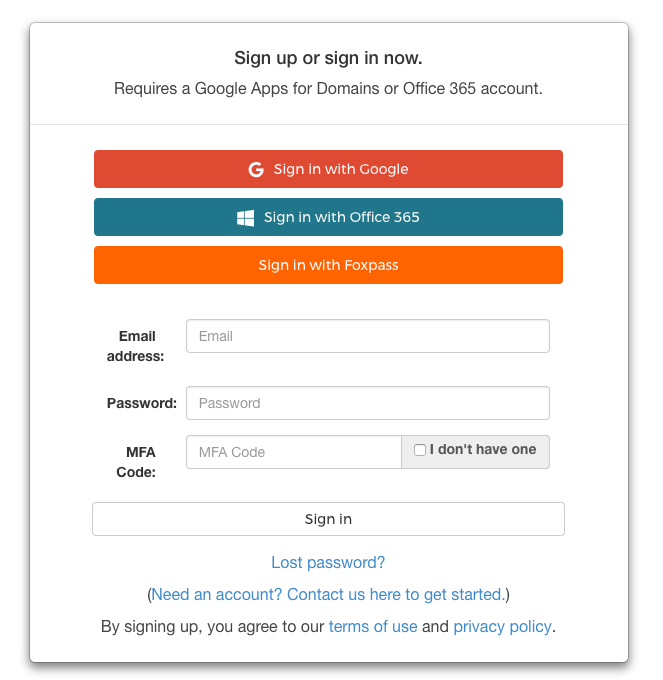Screen dimensions: 663x680
Task: Open the terms of use link
Action: [x=373, y=627]
